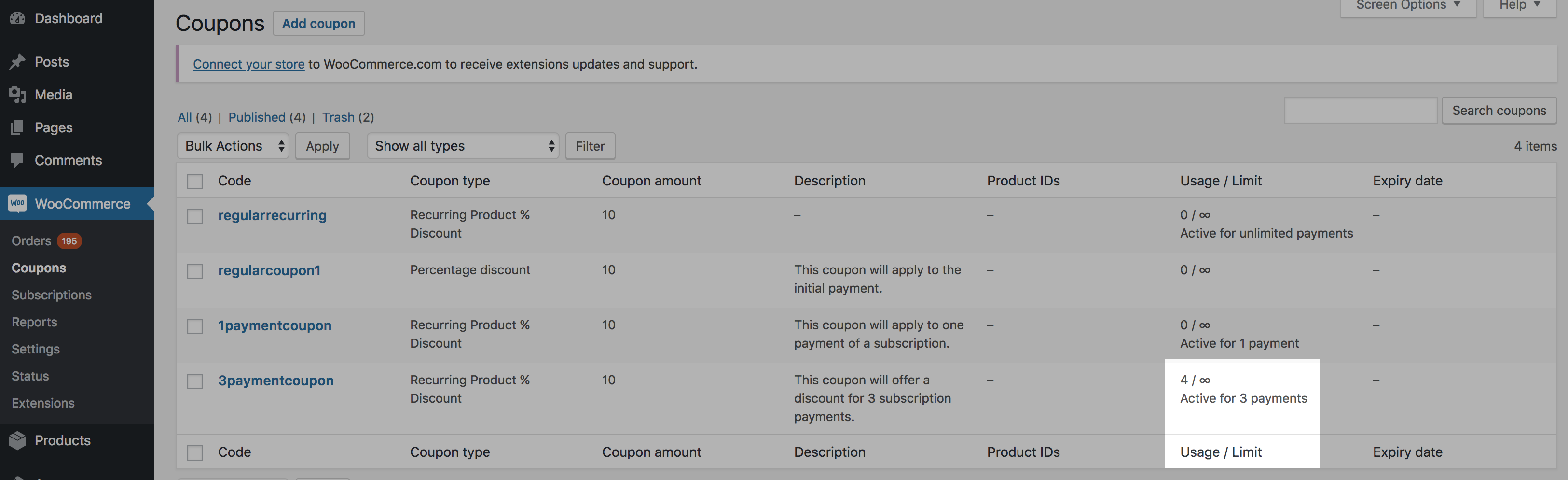Open the Bulk Actions dropdown
Screen dimensions: 1568x480
(x=233, y=146)
